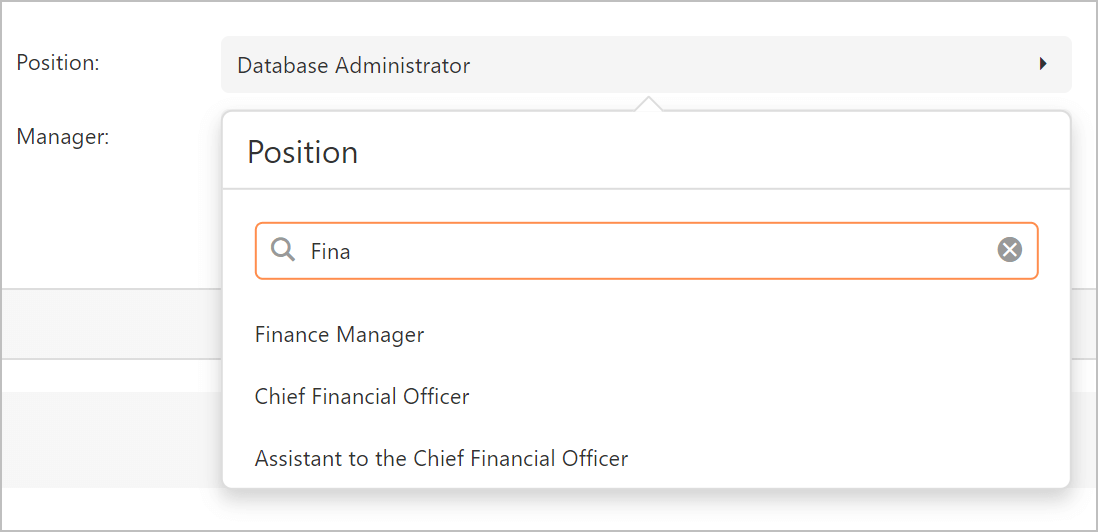Click the 'Manager:' field label
The width and height of the screenshot is (1098, 532).
[63, 136]
